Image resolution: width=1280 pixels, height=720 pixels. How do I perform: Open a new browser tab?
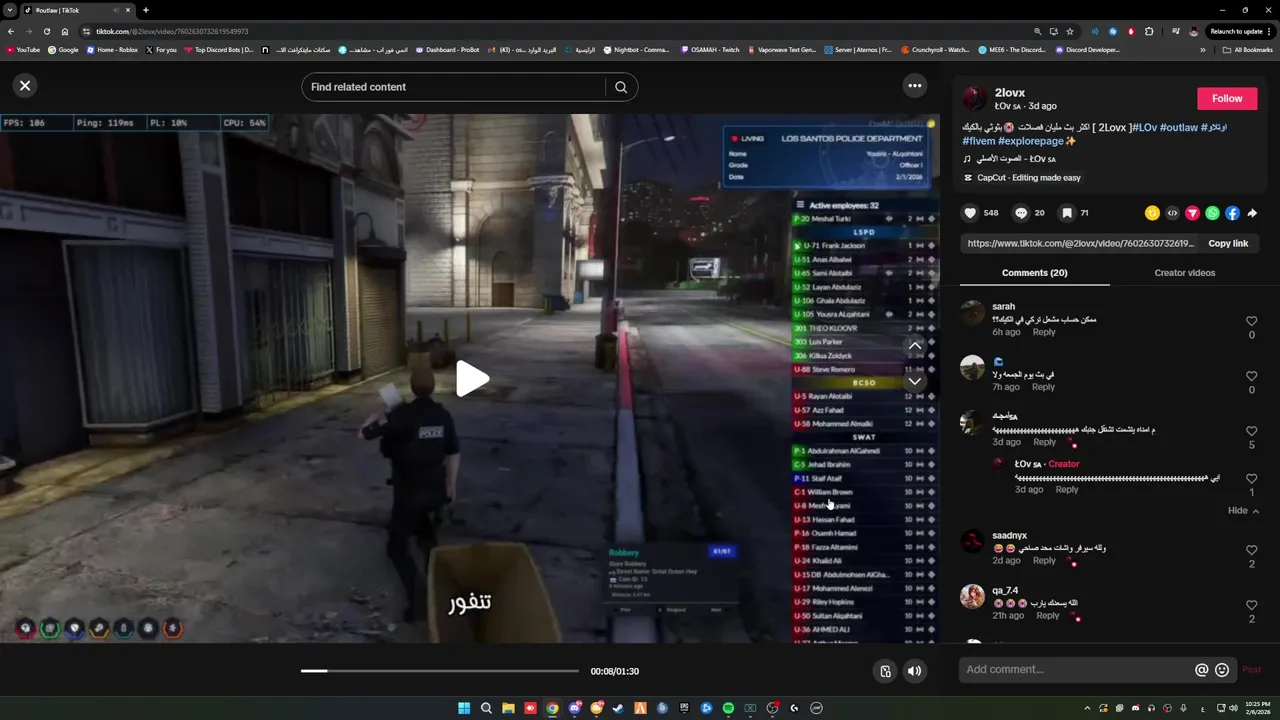[x=146, y=10]
